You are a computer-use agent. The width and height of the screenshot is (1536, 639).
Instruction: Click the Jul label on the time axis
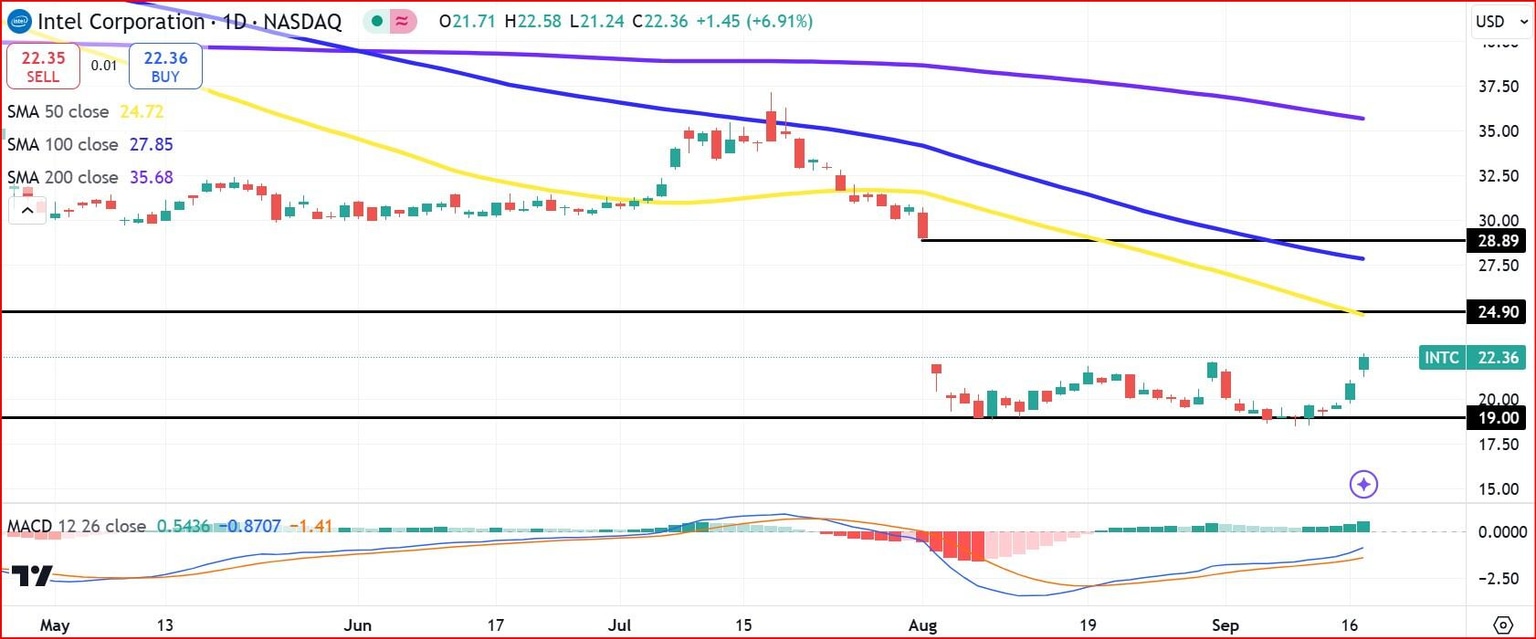[621, 624]
